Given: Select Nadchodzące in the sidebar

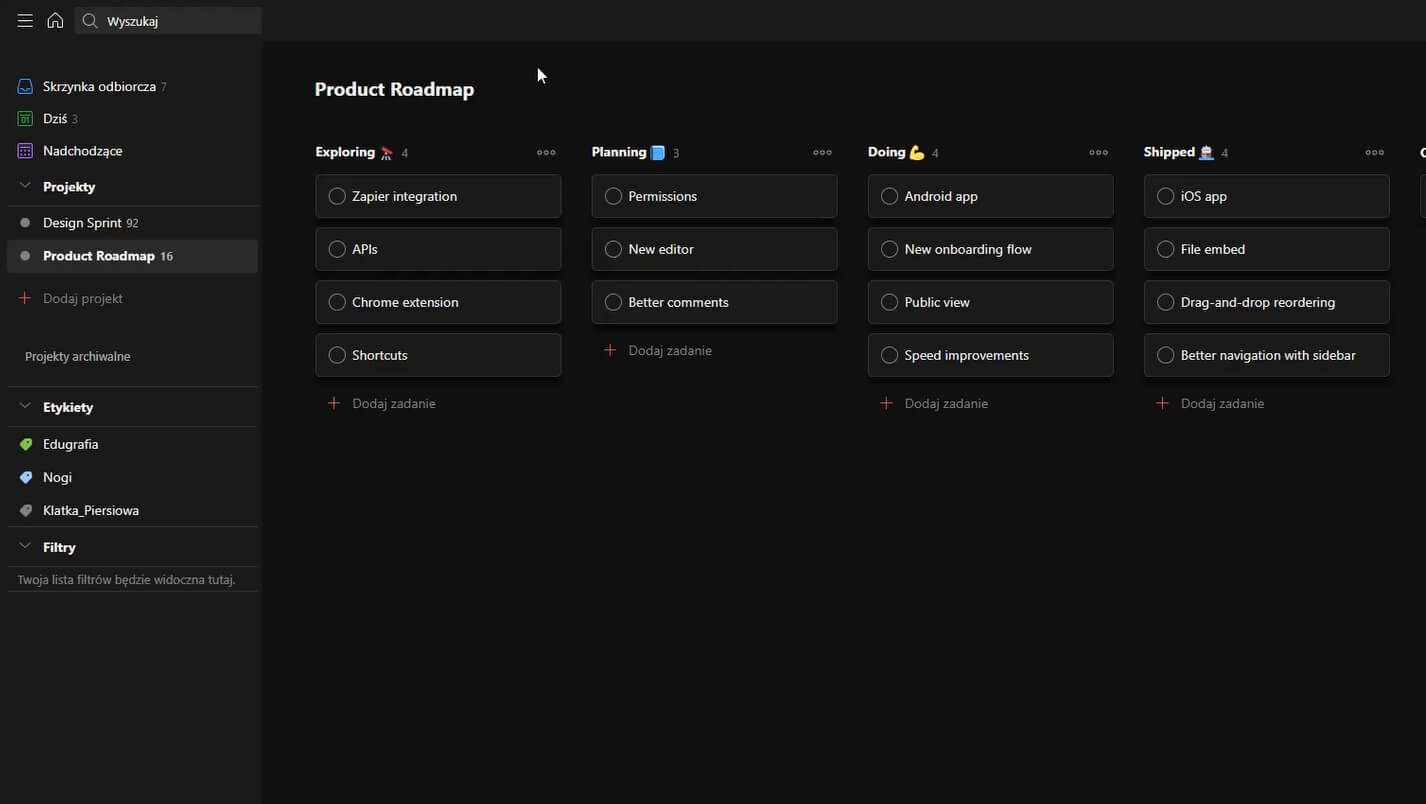Looking at the screenshot, I should tap(82, 151).
